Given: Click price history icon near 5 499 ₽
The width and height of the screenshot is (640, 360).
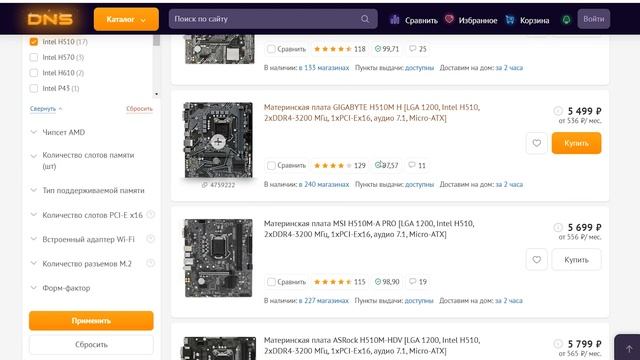Looking at the screenshot, I should [x=558, y=111].
